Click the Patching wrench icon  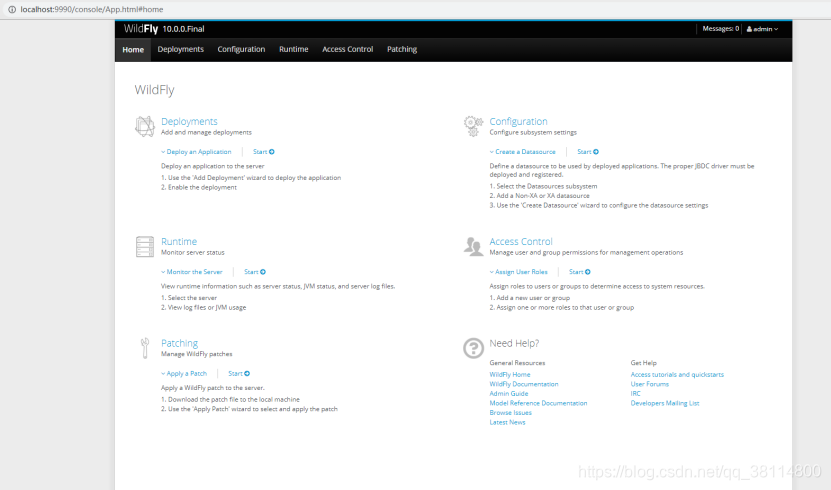(145, 348)
